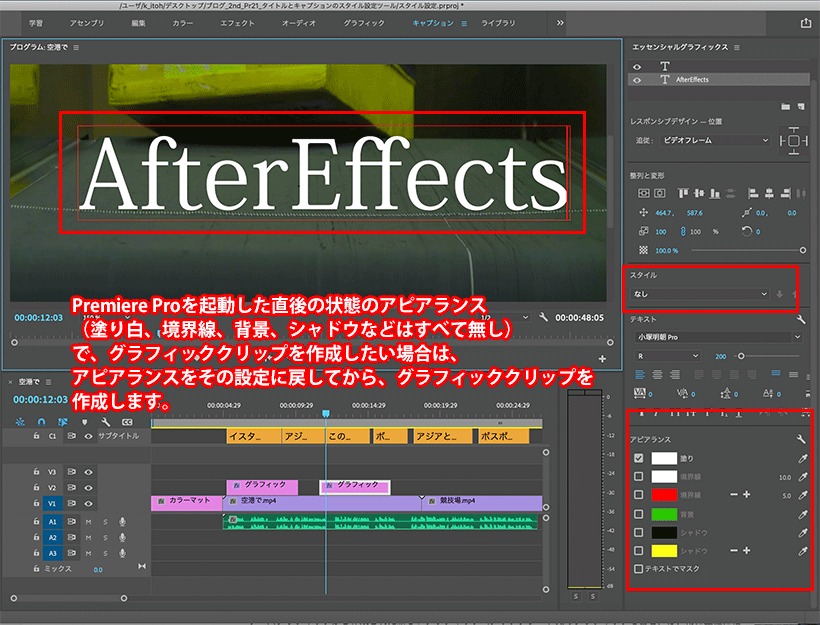Image resolution: width=820 pixels, height=625 pixels.
Task: Mute the A2 audio track
Action: pos(88,537)
